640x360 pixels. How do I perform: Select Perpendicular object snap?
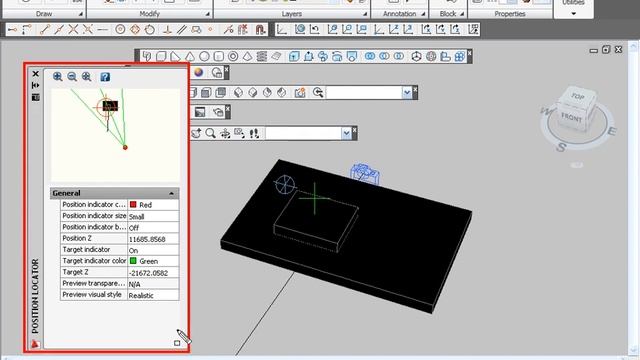pyautogui.click(x=167, y=29)
